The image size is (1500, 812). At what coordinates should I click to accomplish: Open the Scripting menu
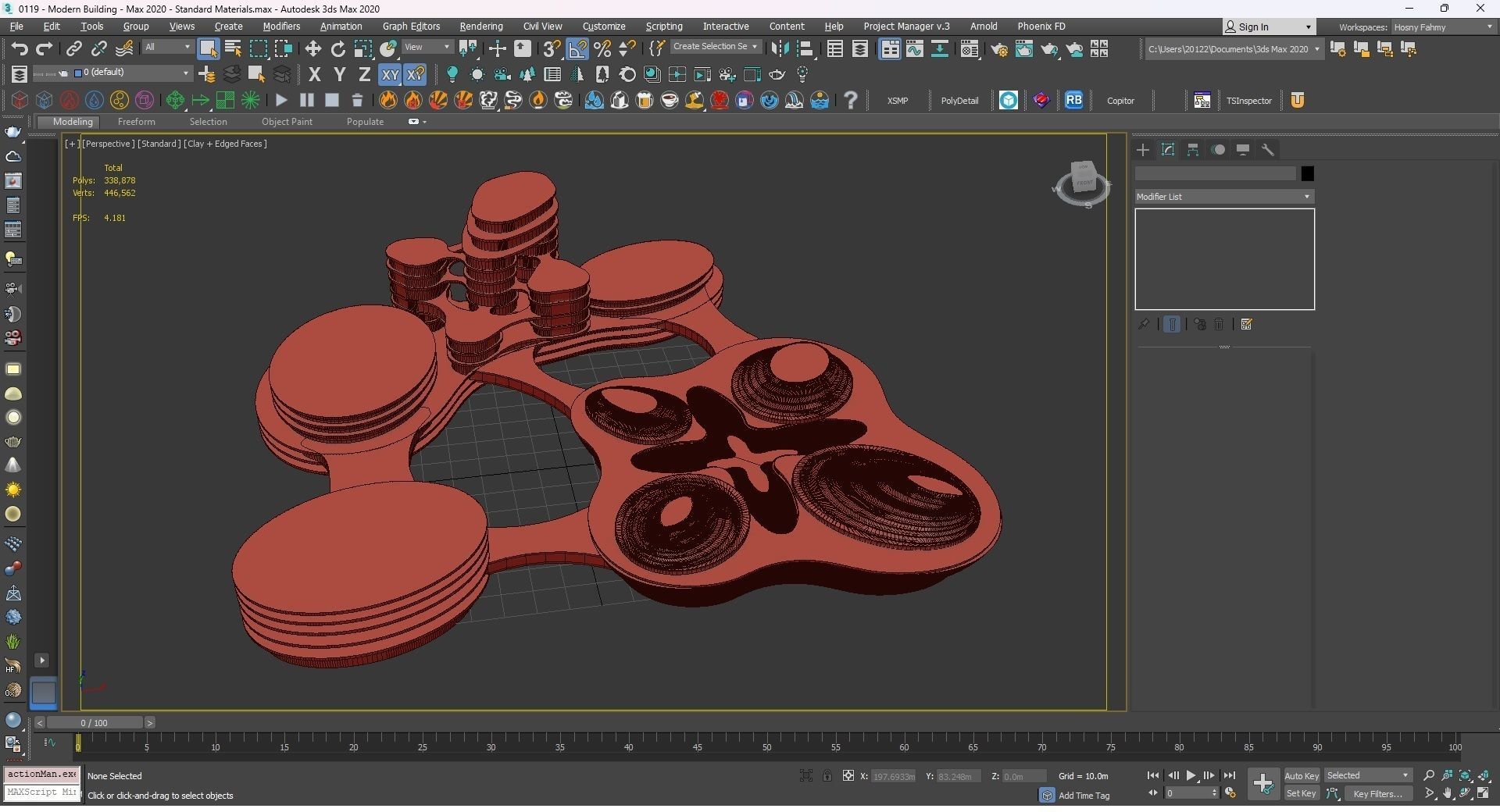tap(664, 27)
